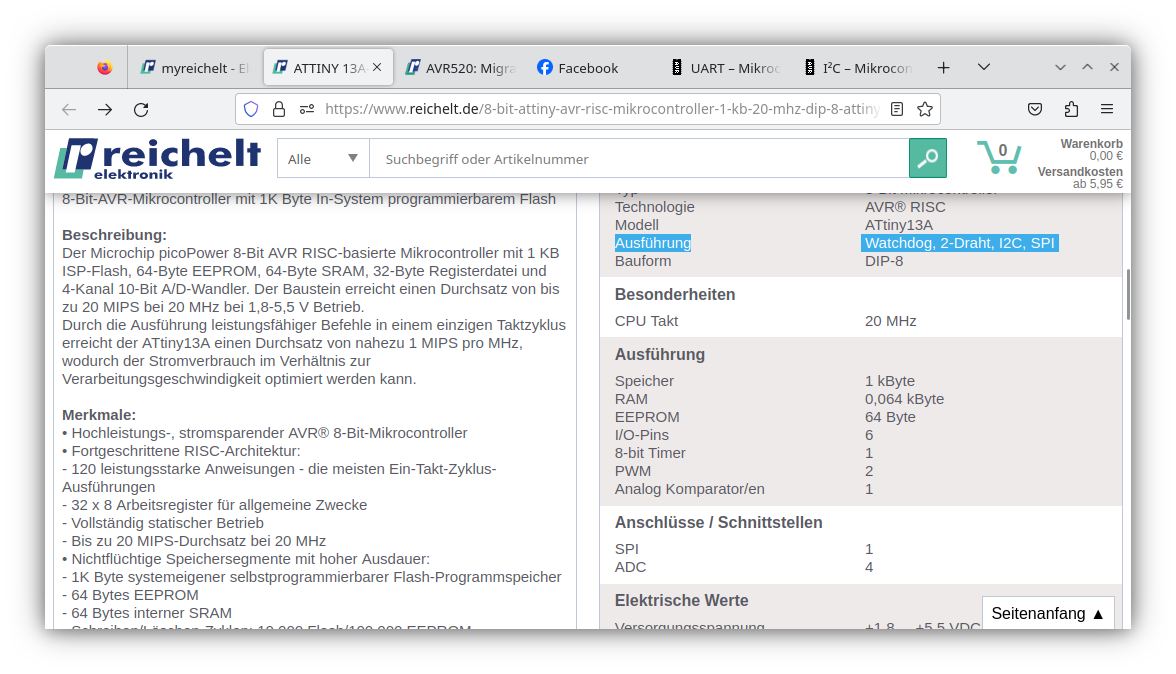
Task: Reload the current page
Action: coord(140,109)
